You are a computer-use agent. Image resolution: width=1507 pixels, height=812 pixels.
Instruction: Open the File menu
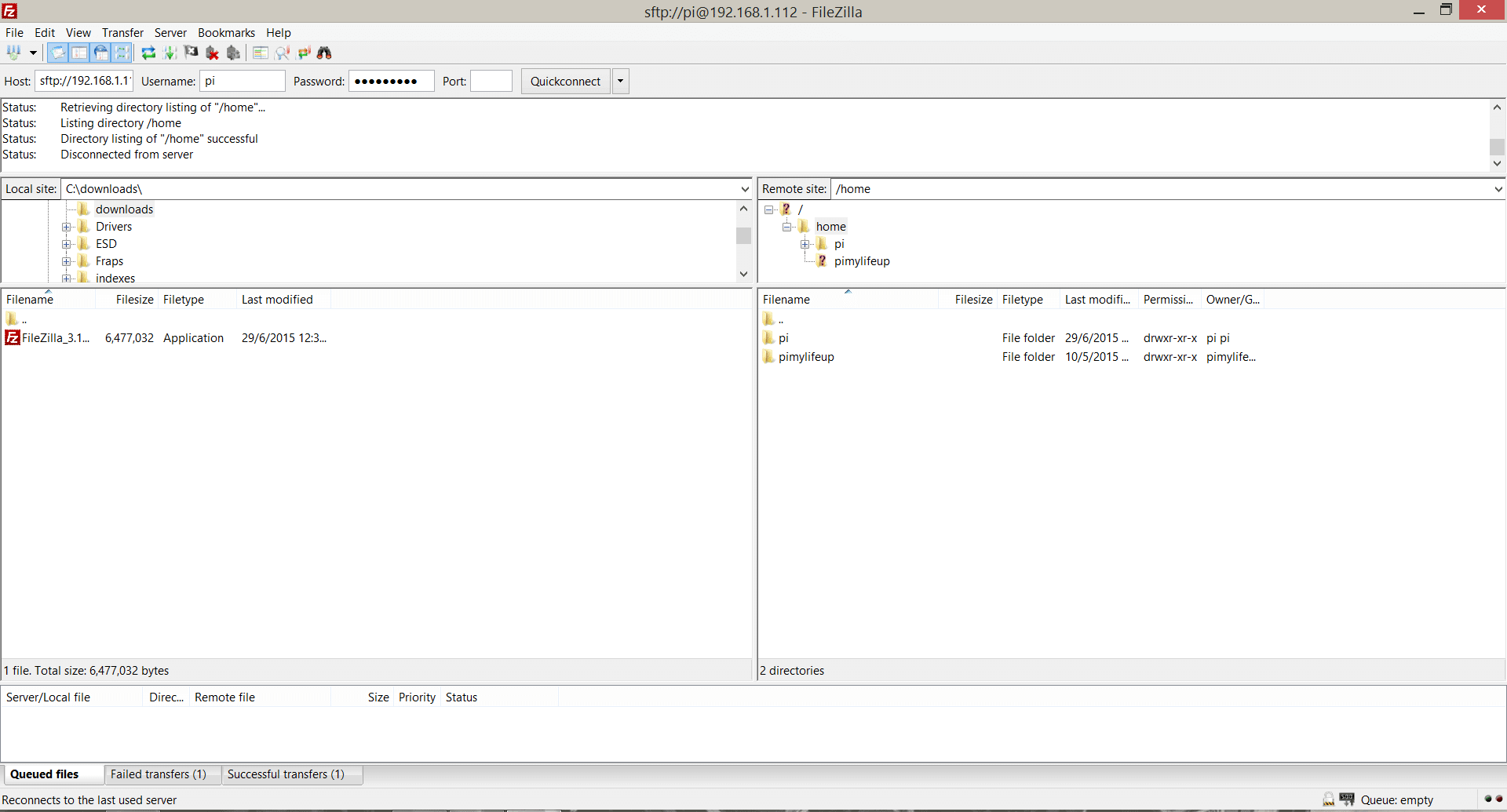point(14,32)
